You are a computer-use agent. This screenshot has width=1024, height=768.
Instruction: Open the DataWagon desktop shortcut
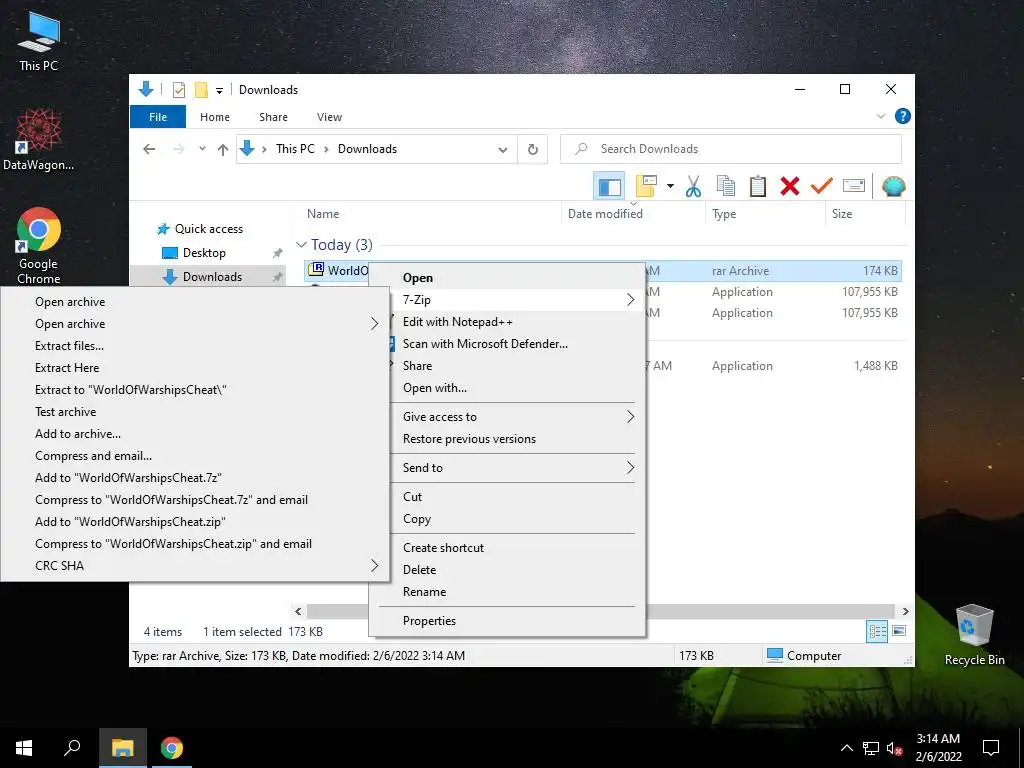(39, 139)
